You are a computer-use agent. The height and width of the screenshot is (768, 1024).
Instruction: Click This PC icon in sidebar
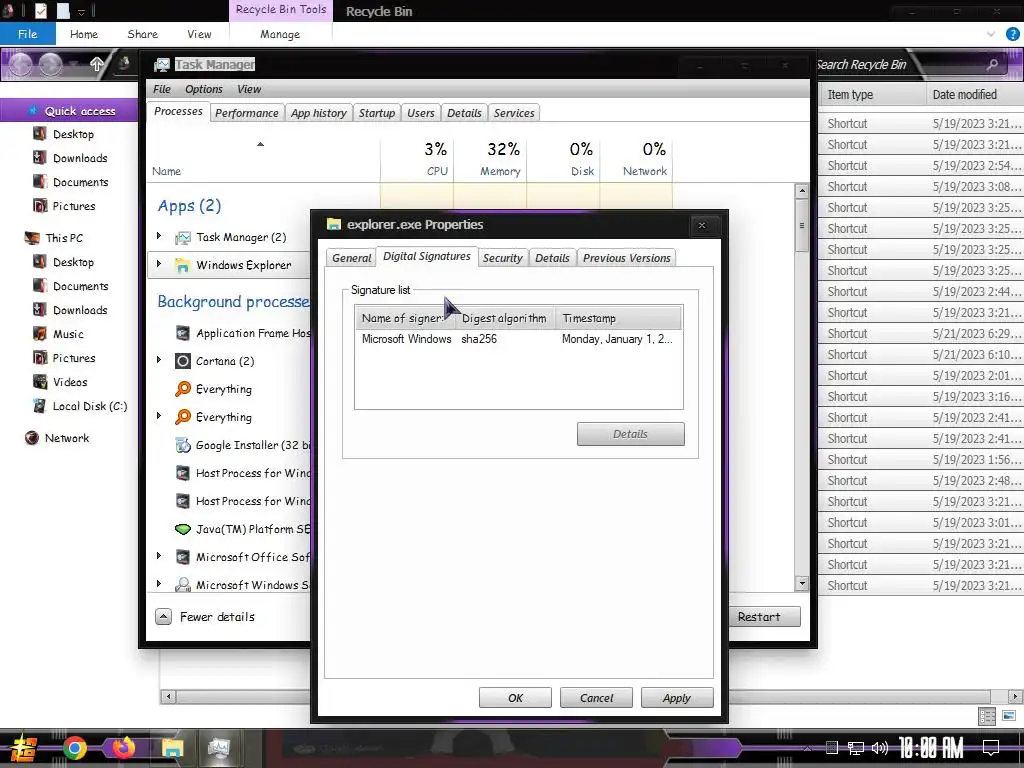pos(31,238)
